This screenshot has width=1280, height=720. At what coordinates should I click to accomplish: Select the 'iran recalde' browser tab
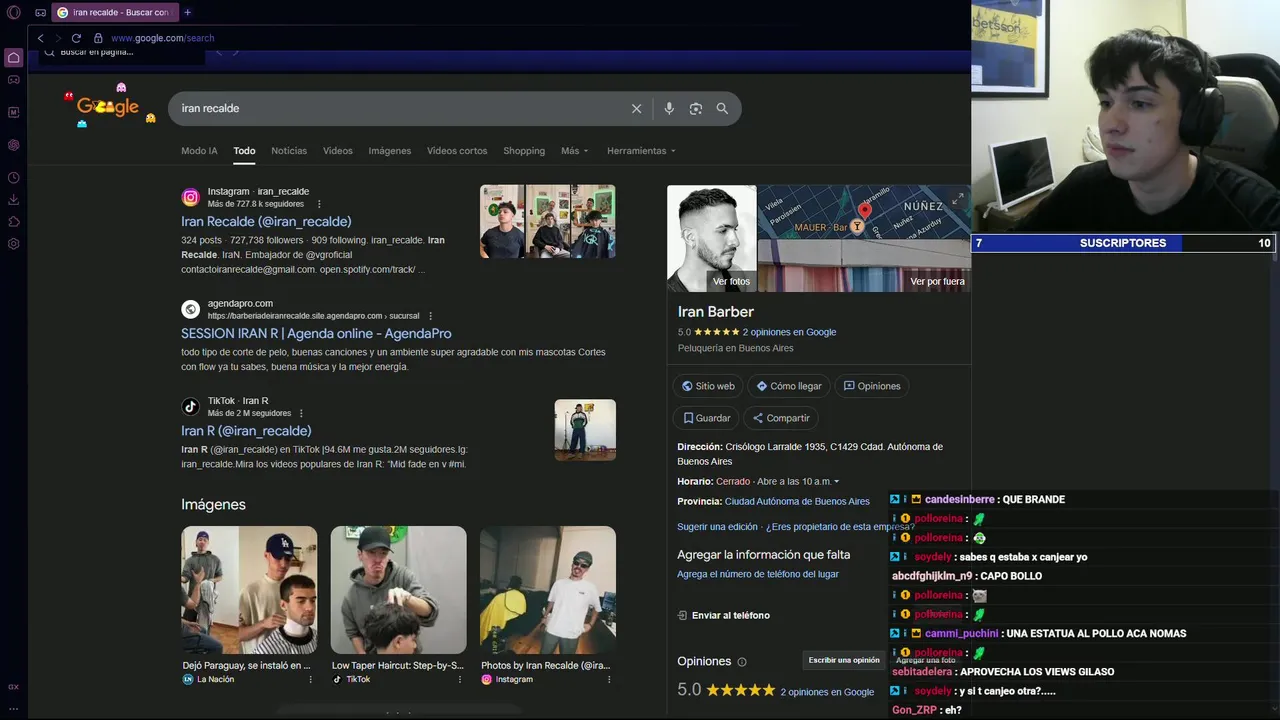point(113,12)
